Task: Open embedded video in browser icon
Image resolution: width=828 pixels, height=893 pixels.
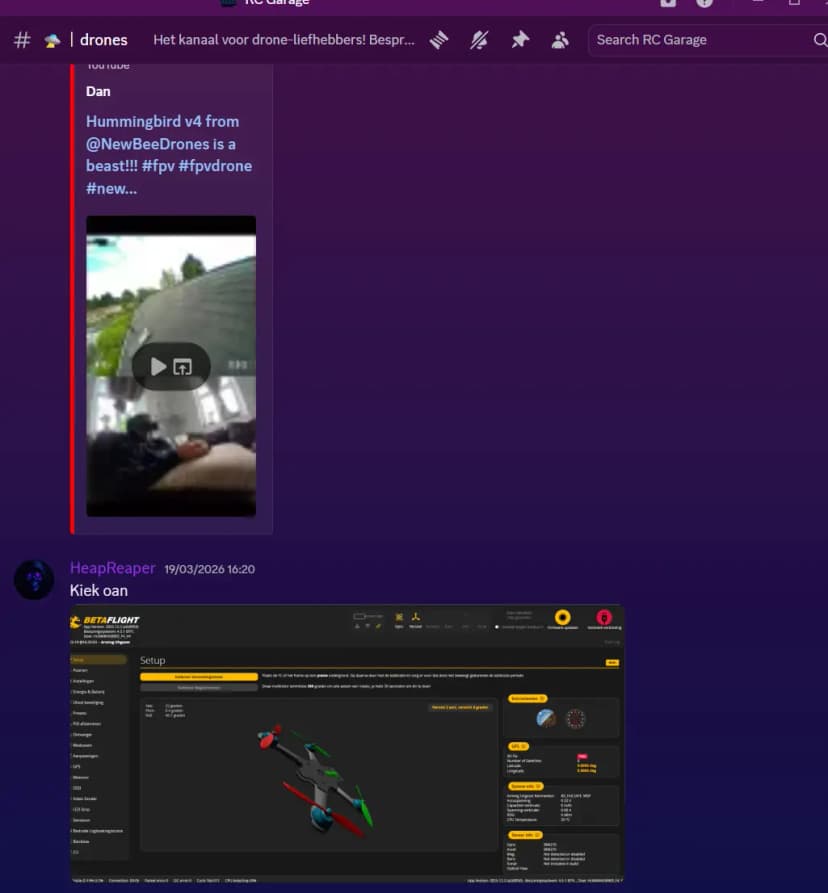Action: (182, 367)
